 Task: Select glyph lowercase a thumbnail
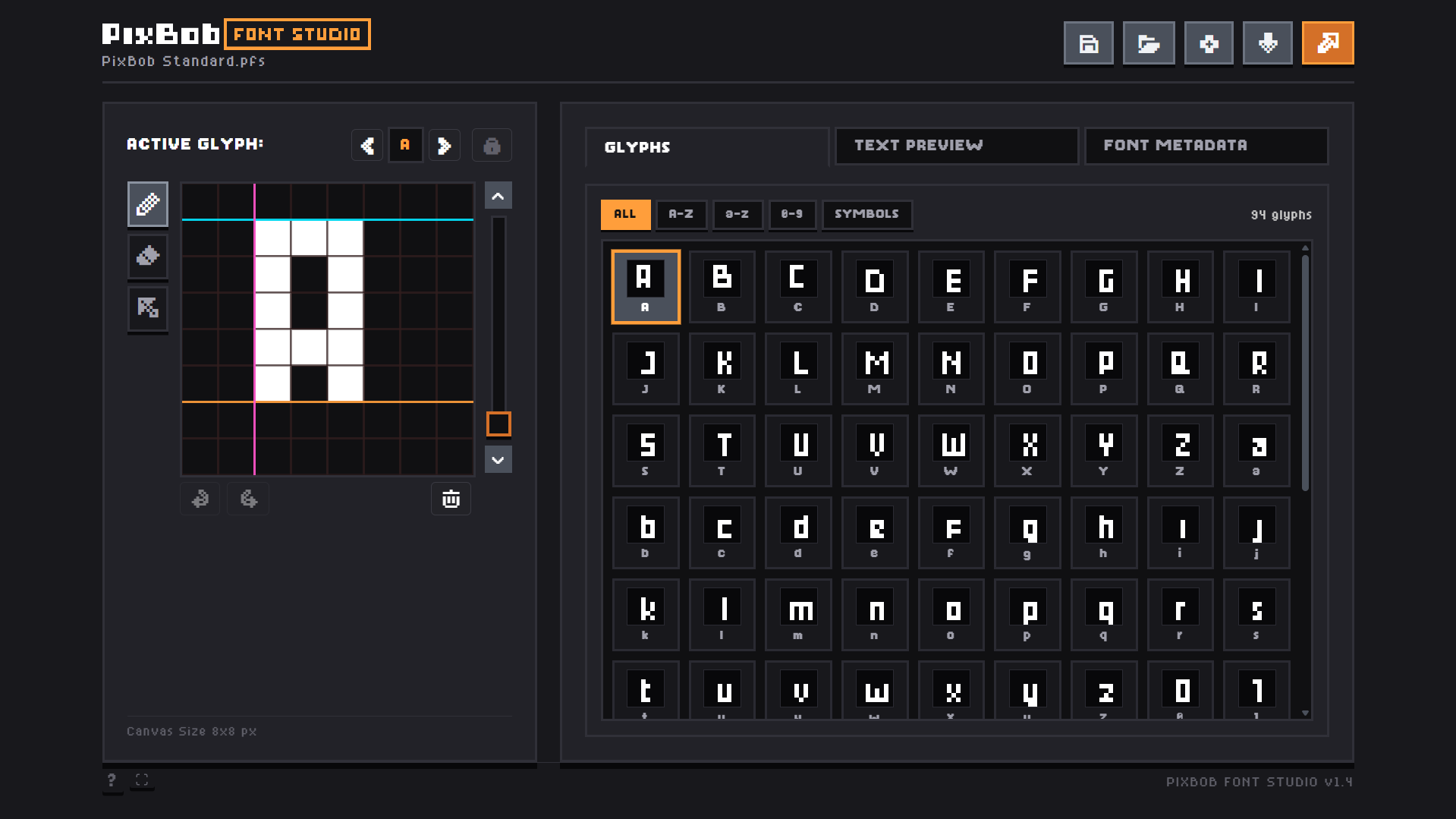click(x=1257, y=451)
